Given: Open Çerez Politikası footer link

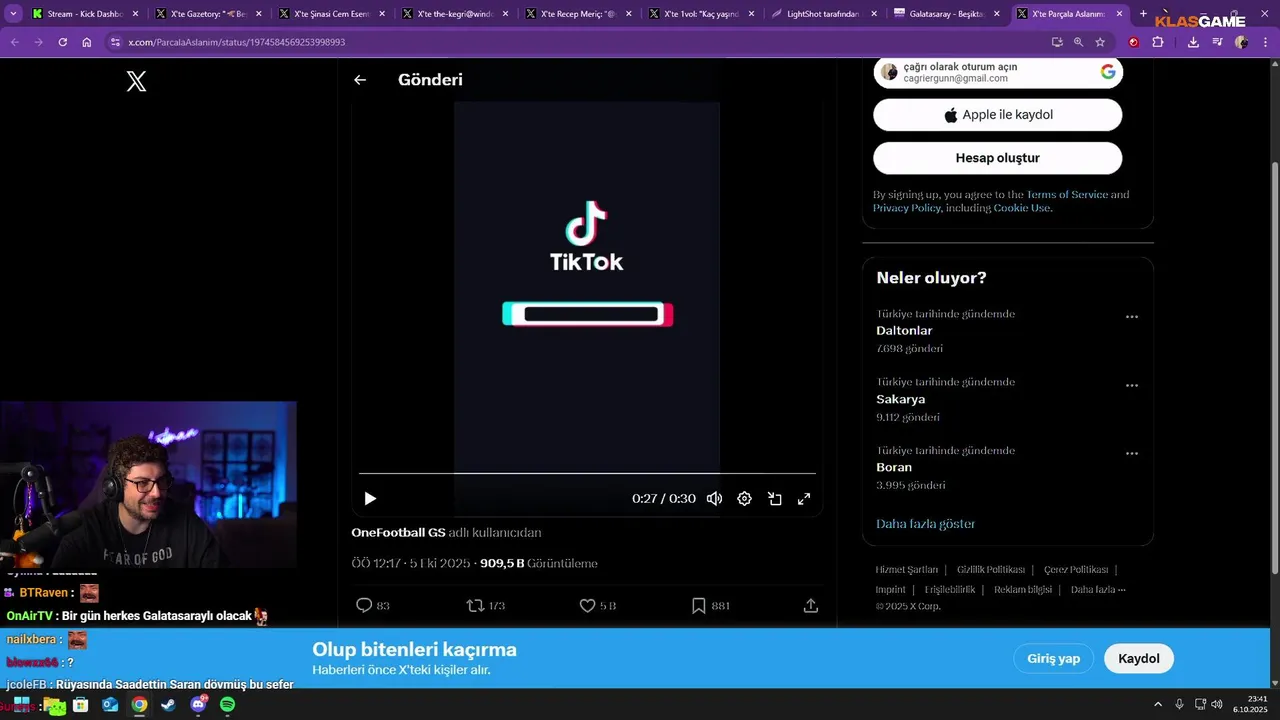Looking at the screenshot, I should coord(1076,570).
